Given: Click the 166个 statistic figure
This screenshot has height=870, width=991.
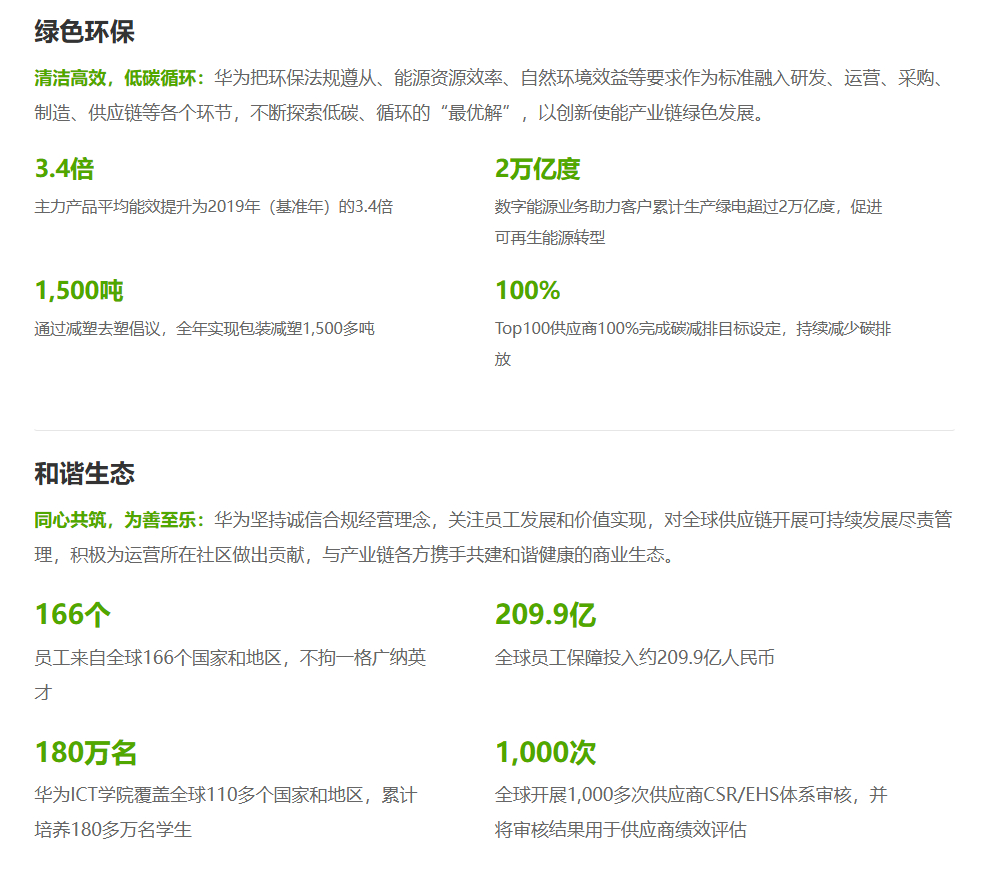Looking at the screenshot, I should 73,614.
